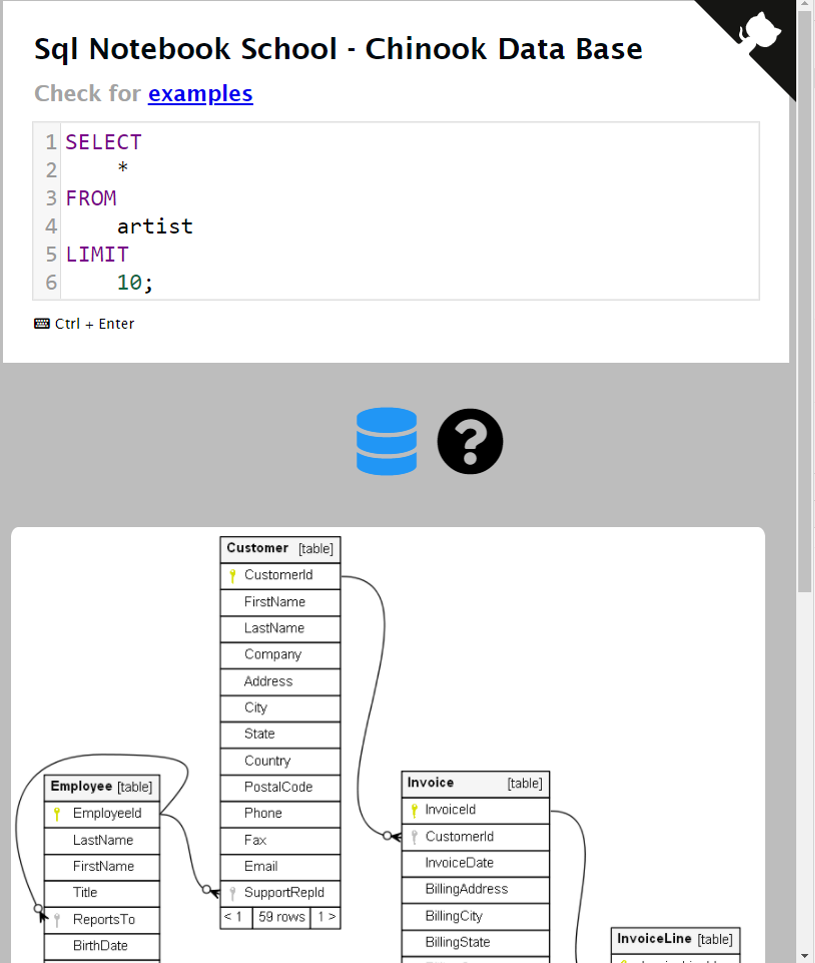This screenshot has width=815, height=963.
Task: Select the Company field in Customer table
Action: click(x=280, y=655)
